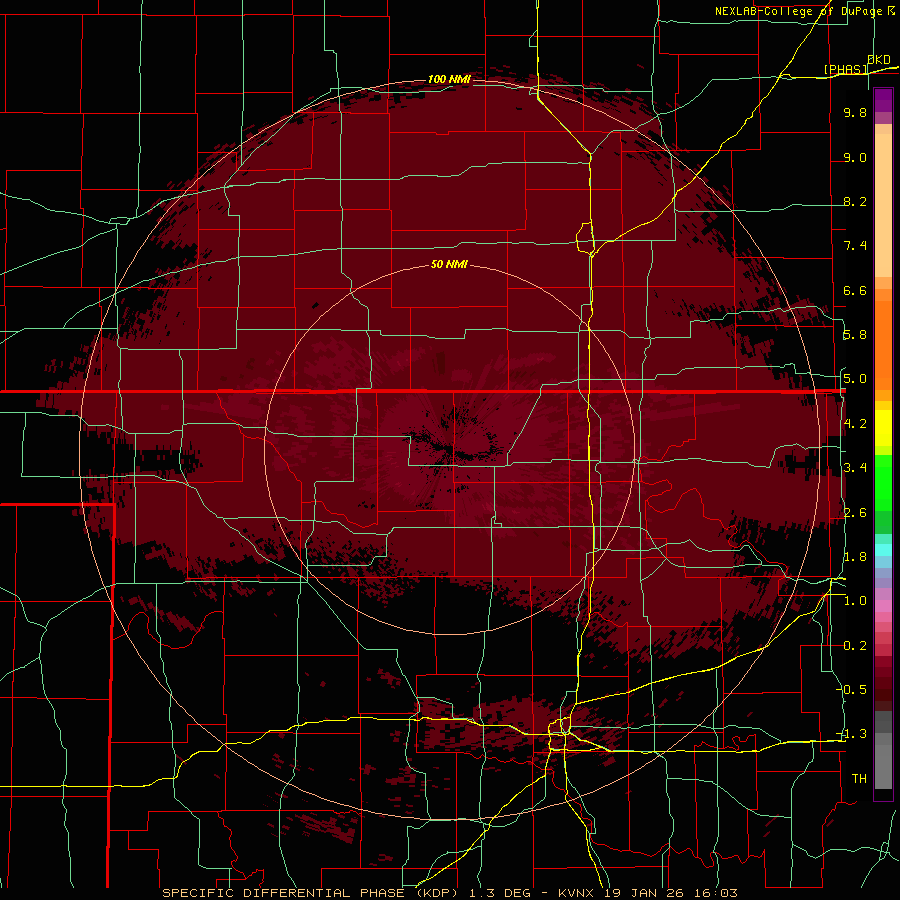
Task: Click the 5.8 scale value
Action: 855,335
